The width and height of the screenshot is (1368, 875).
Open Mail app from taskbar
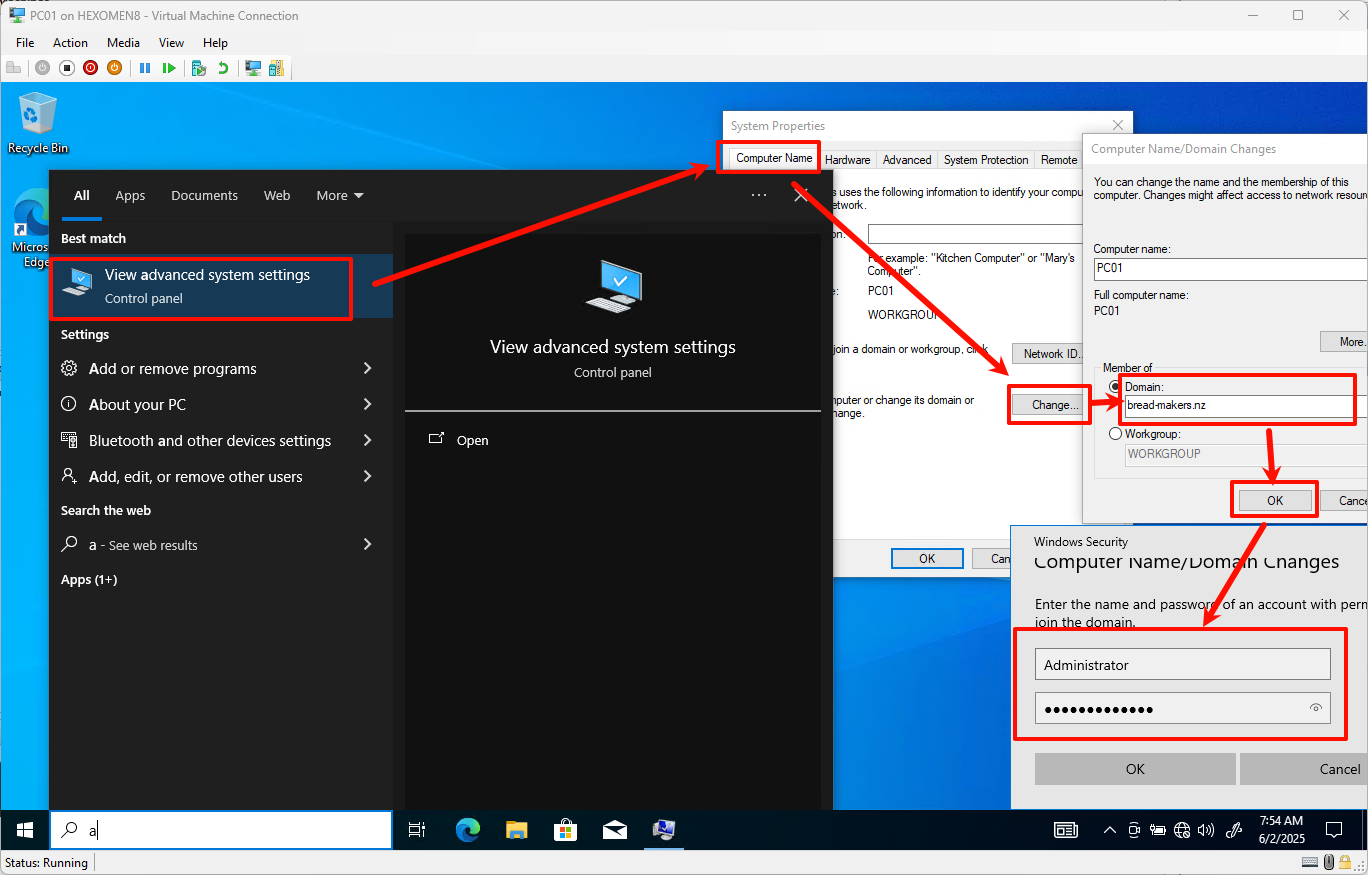point(614,830)
